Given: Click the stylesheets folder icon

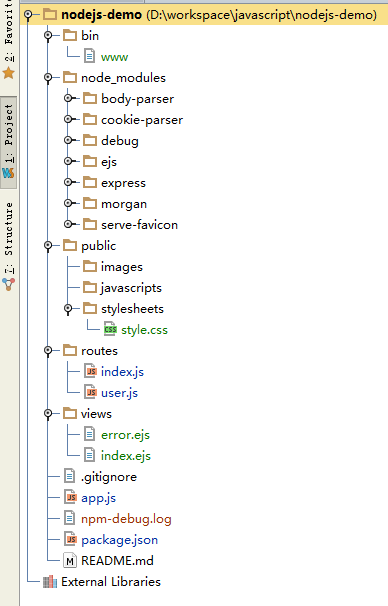Looking at the screenshot, I should pyautogui.click(x=90, y=308).
